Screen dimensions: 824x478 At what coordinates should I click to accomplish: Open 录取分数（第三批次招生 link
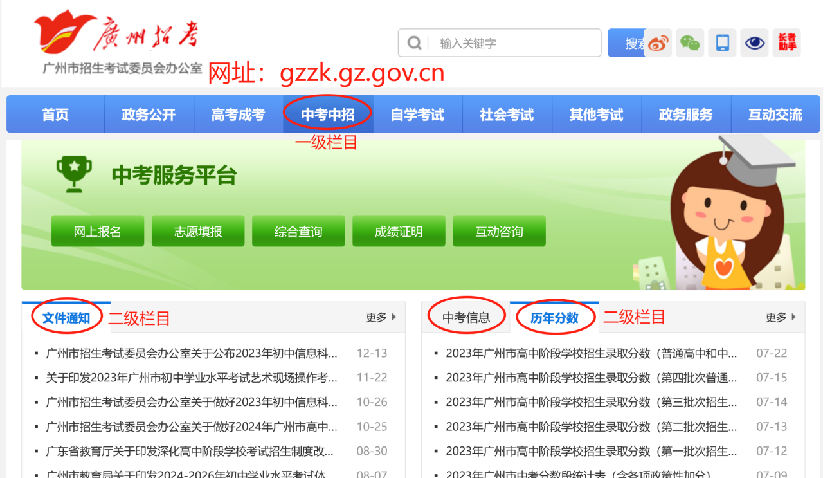point(591,402)
